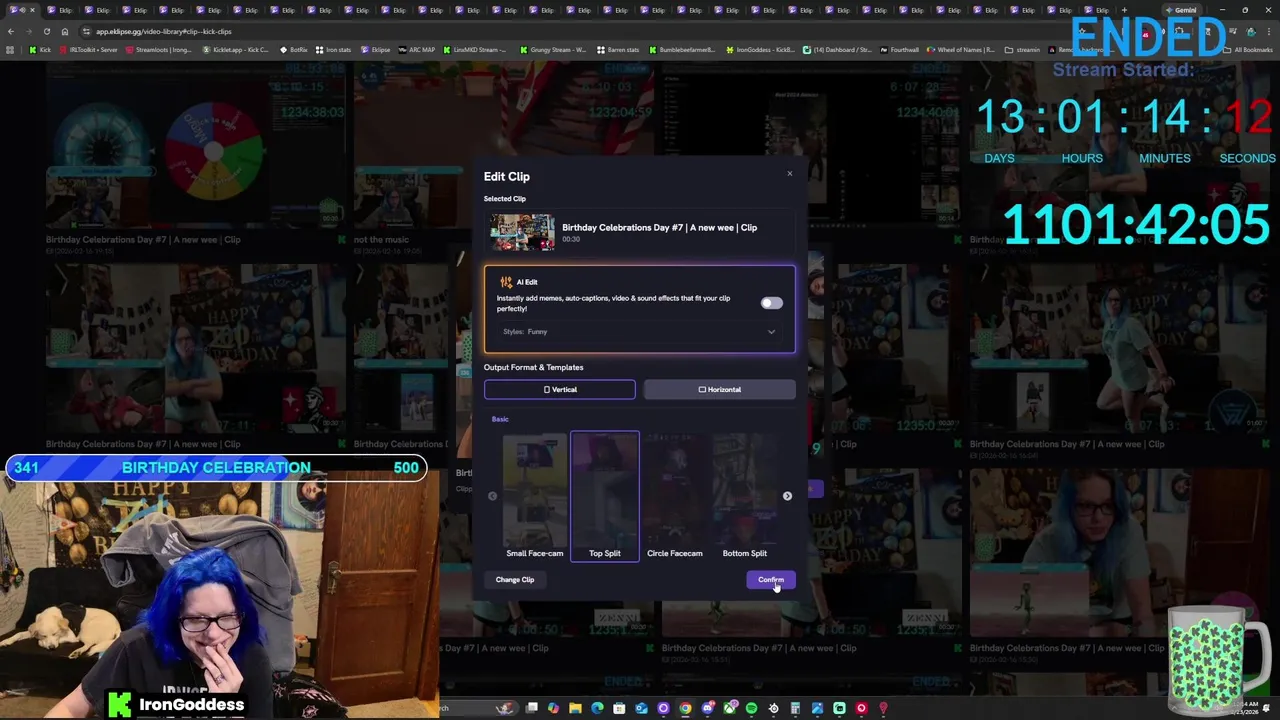Show next templates with right arrow
This screenshot has height=720, width=1280.
787,496
